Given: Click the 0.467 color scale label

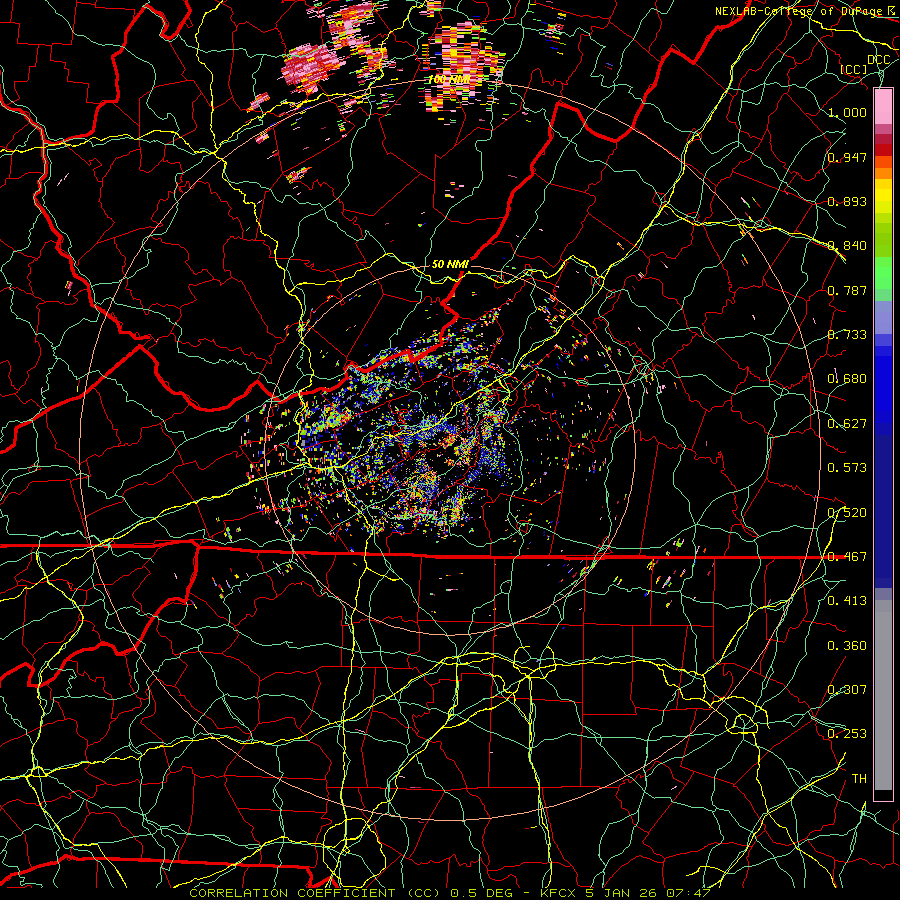Looking at the screenshot, I should click(847, 557).
